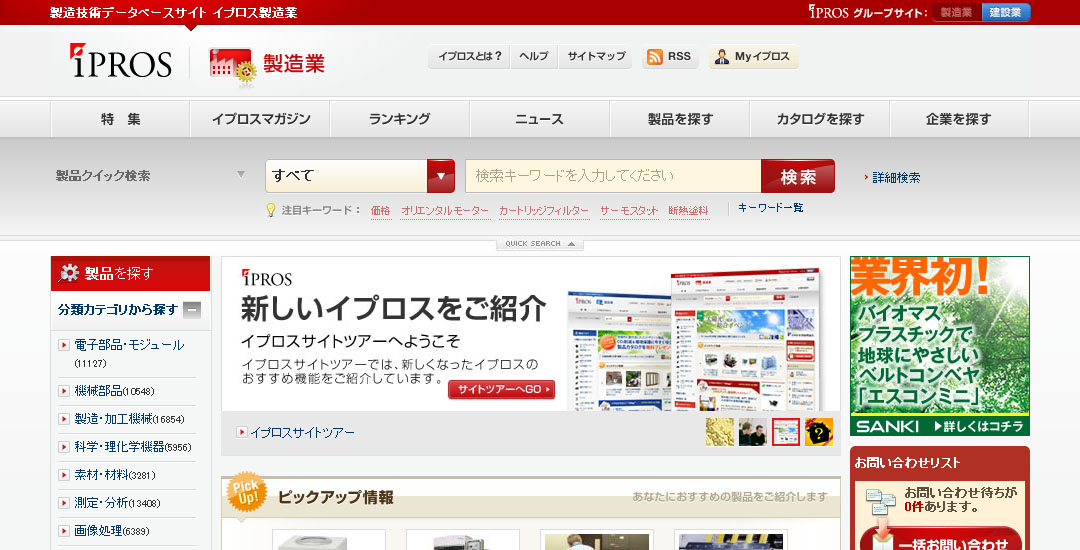Open the すべて category dropdown
Image resolution: width=1080 pixels, height=550 pixels.
[360, 176]
